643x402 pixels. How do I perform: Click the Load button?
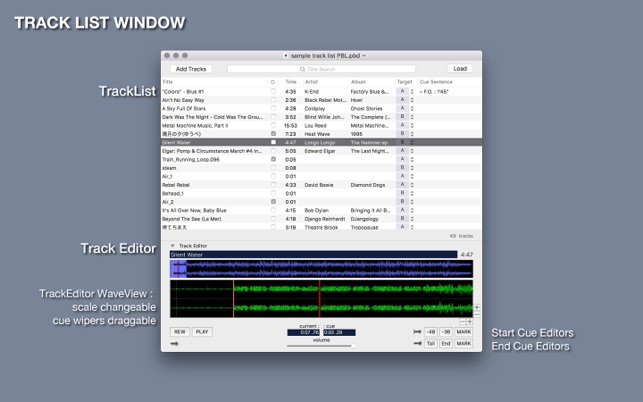point(460,69)
